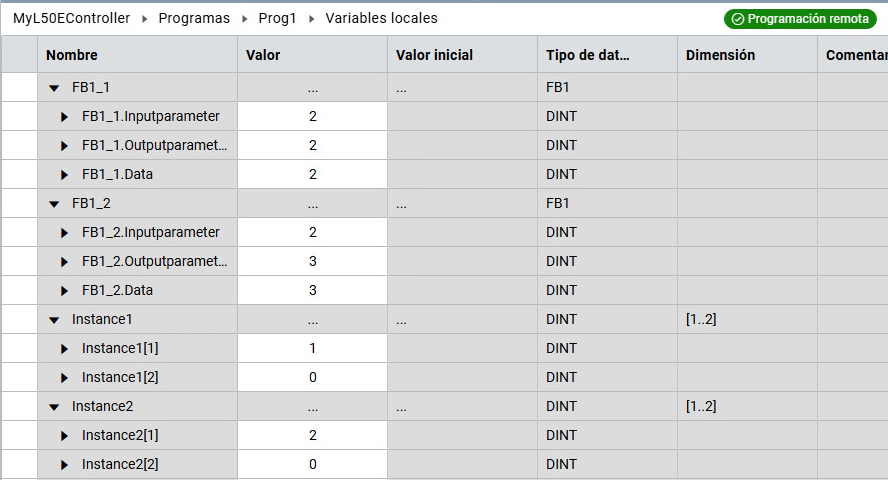Select Prog1 in the breadcrumb

pos(277,18)
